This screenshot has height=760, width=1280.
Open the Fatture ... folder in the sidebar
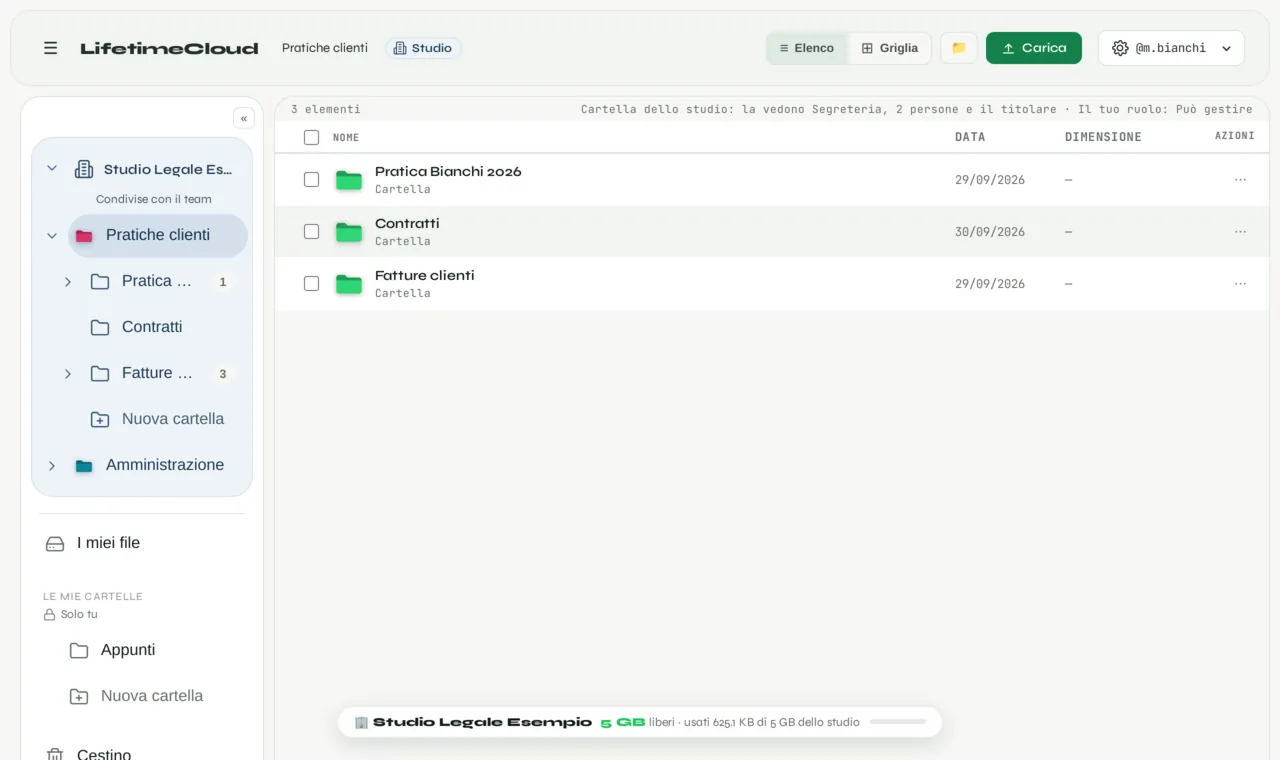point(156,373)
